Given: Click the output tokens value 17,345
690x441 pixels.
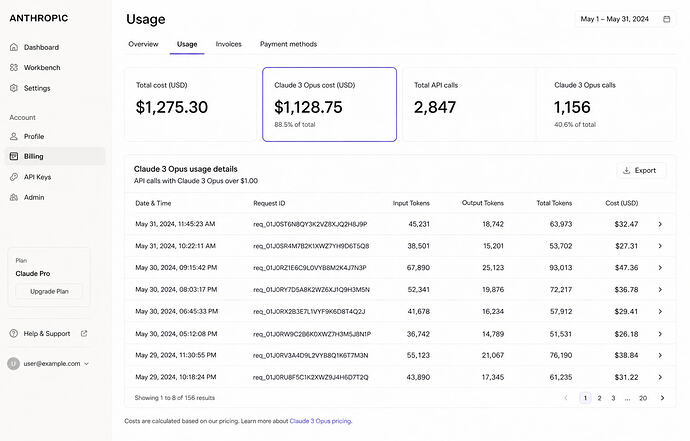Looking at the screenshot, I should (492, 377).
